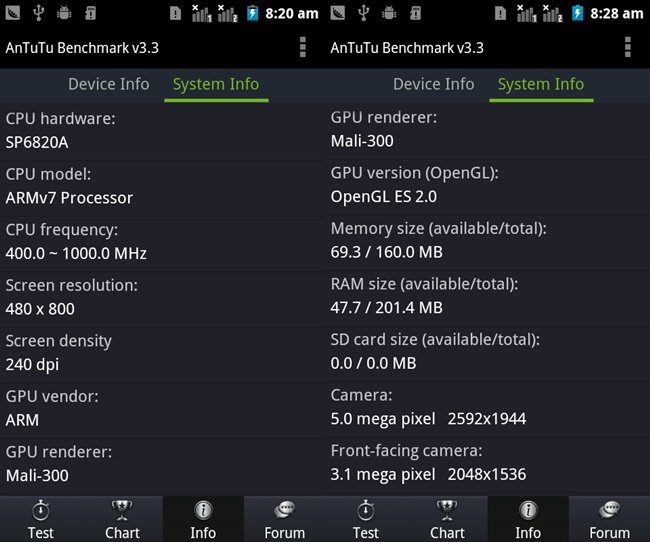
Task: Select System Info tab on right screen
Action: point(541,84)
